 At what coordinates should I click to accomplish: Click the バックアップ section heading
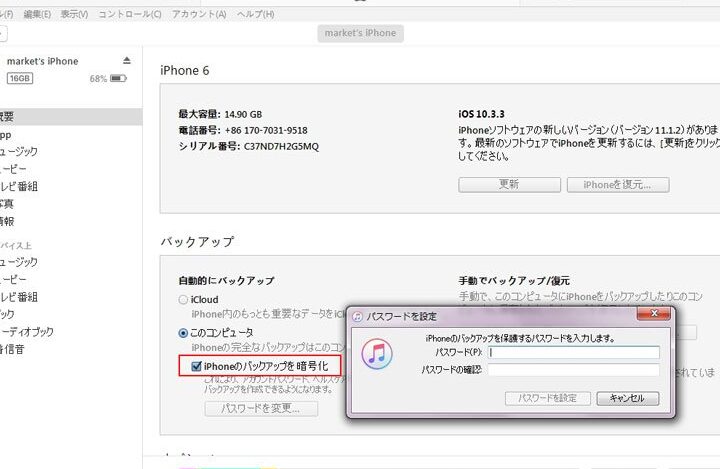pyautogui.click(x=197, y=242)
